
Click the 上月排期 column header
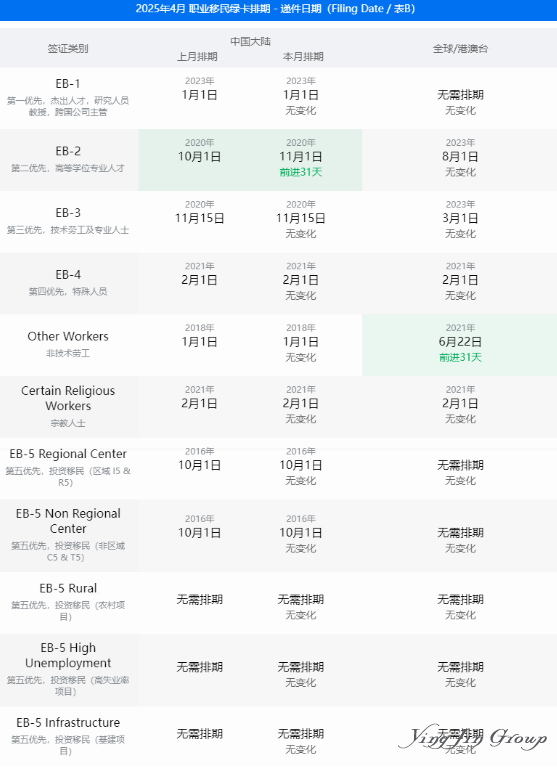(197, 56)
